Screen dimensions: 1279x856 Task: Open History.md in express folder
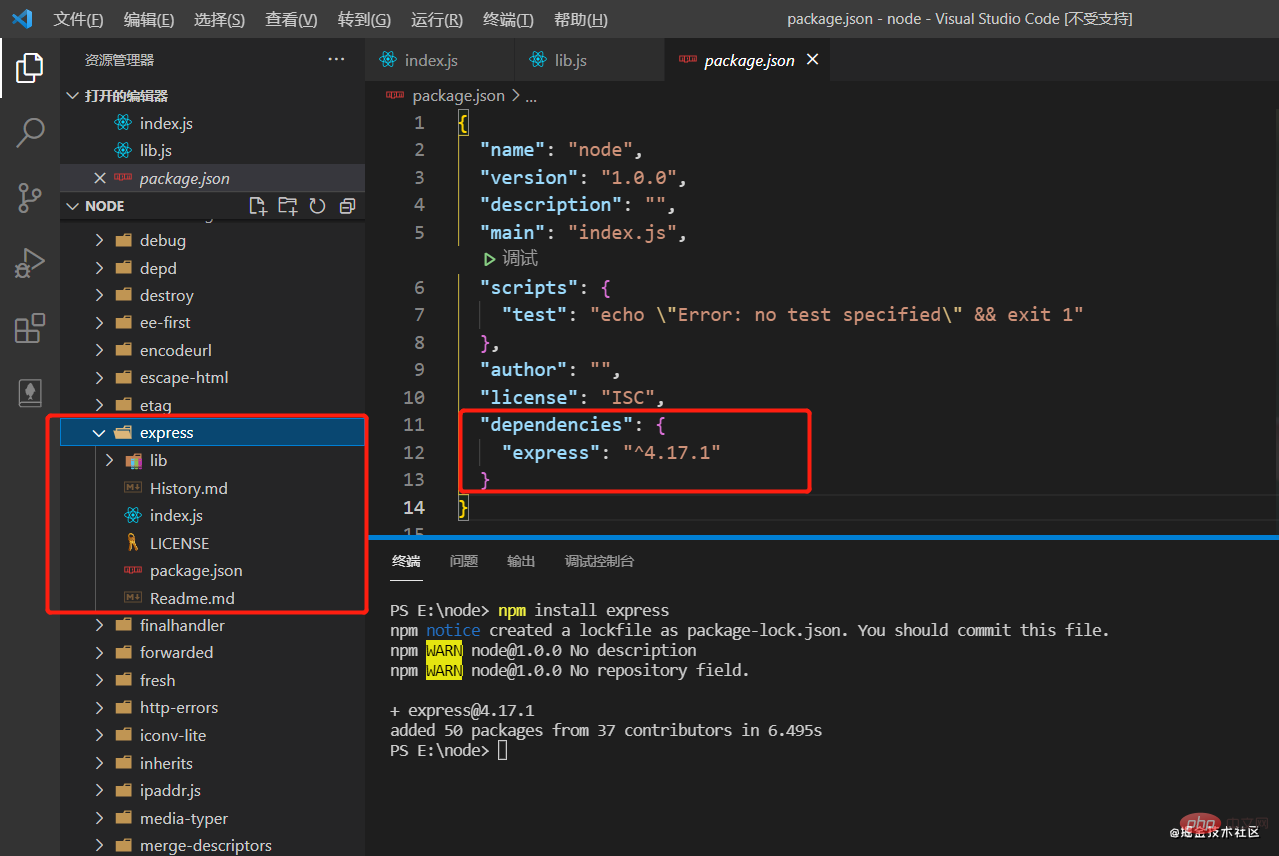(x=212, y=488)
